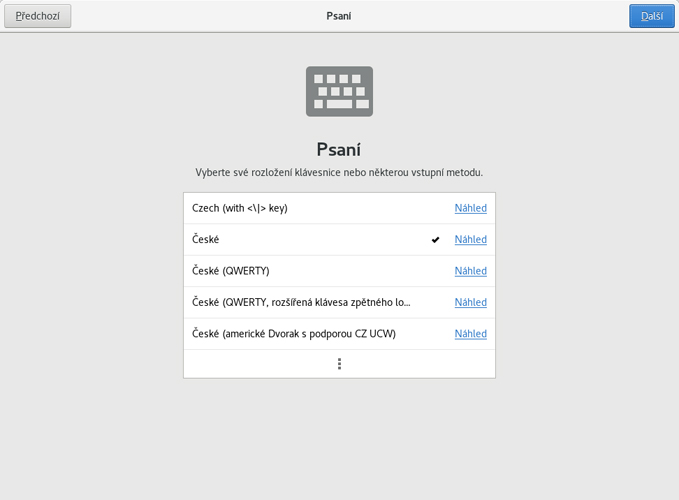Click the large Psaní heading
Viewport: 679px width, 500px height.
(339, 150)
